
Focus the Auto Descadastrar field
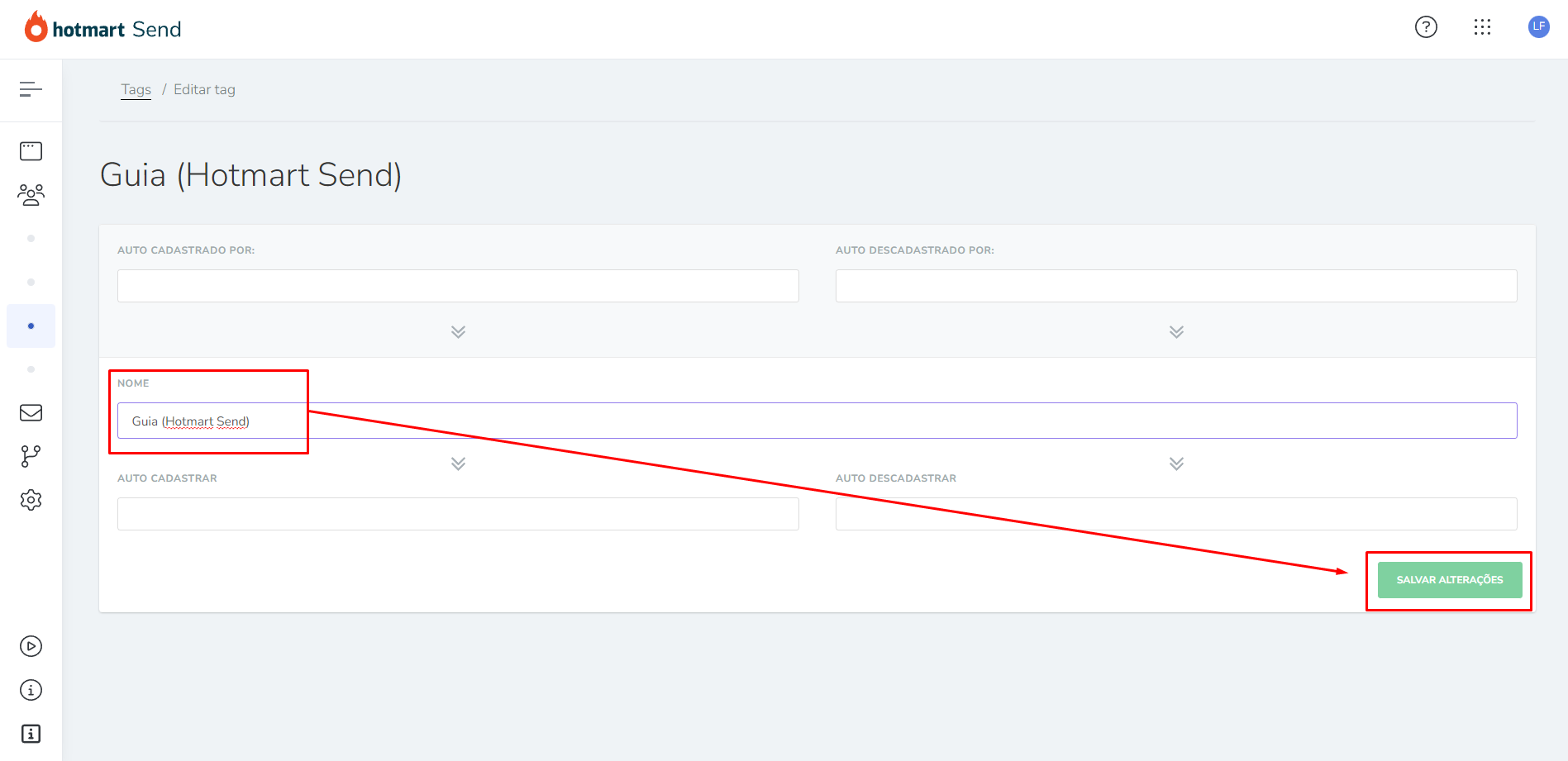pos(1176,514)
